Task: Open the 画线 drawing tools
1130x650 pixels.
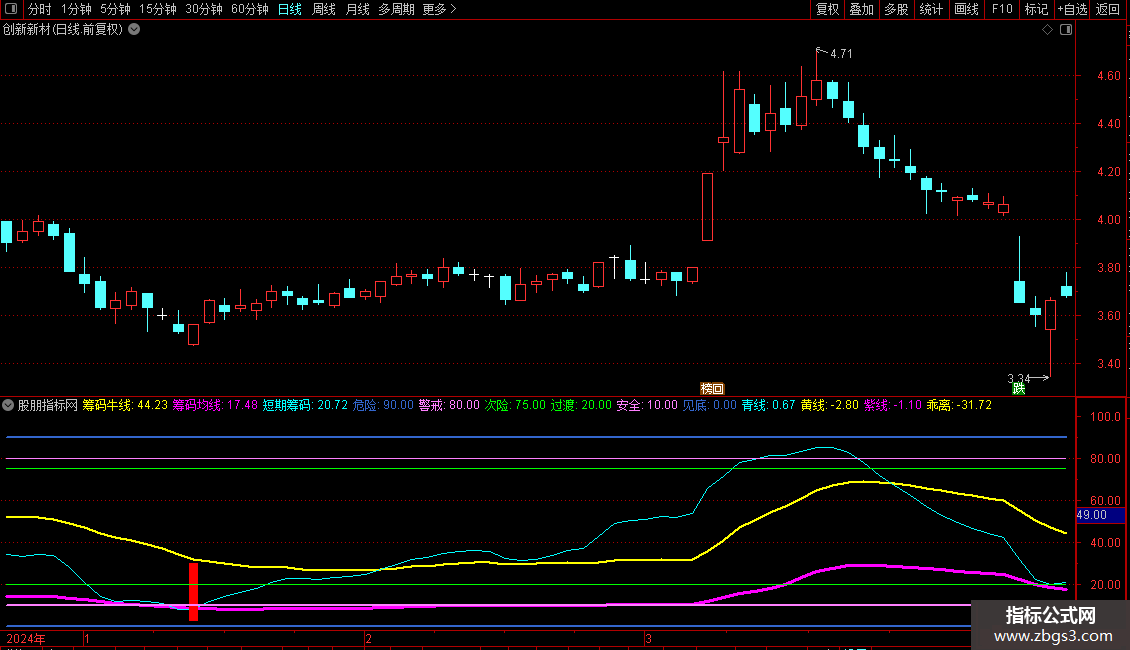Action: point(966,10)
